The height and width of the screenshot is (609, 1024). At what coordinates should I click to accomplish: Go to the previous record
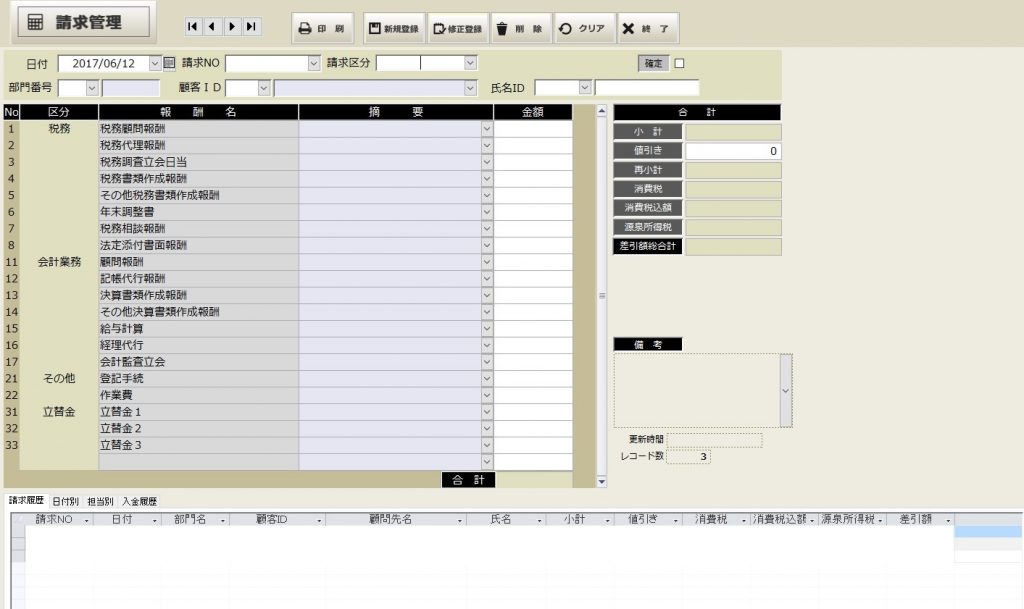tap(212, 27)
